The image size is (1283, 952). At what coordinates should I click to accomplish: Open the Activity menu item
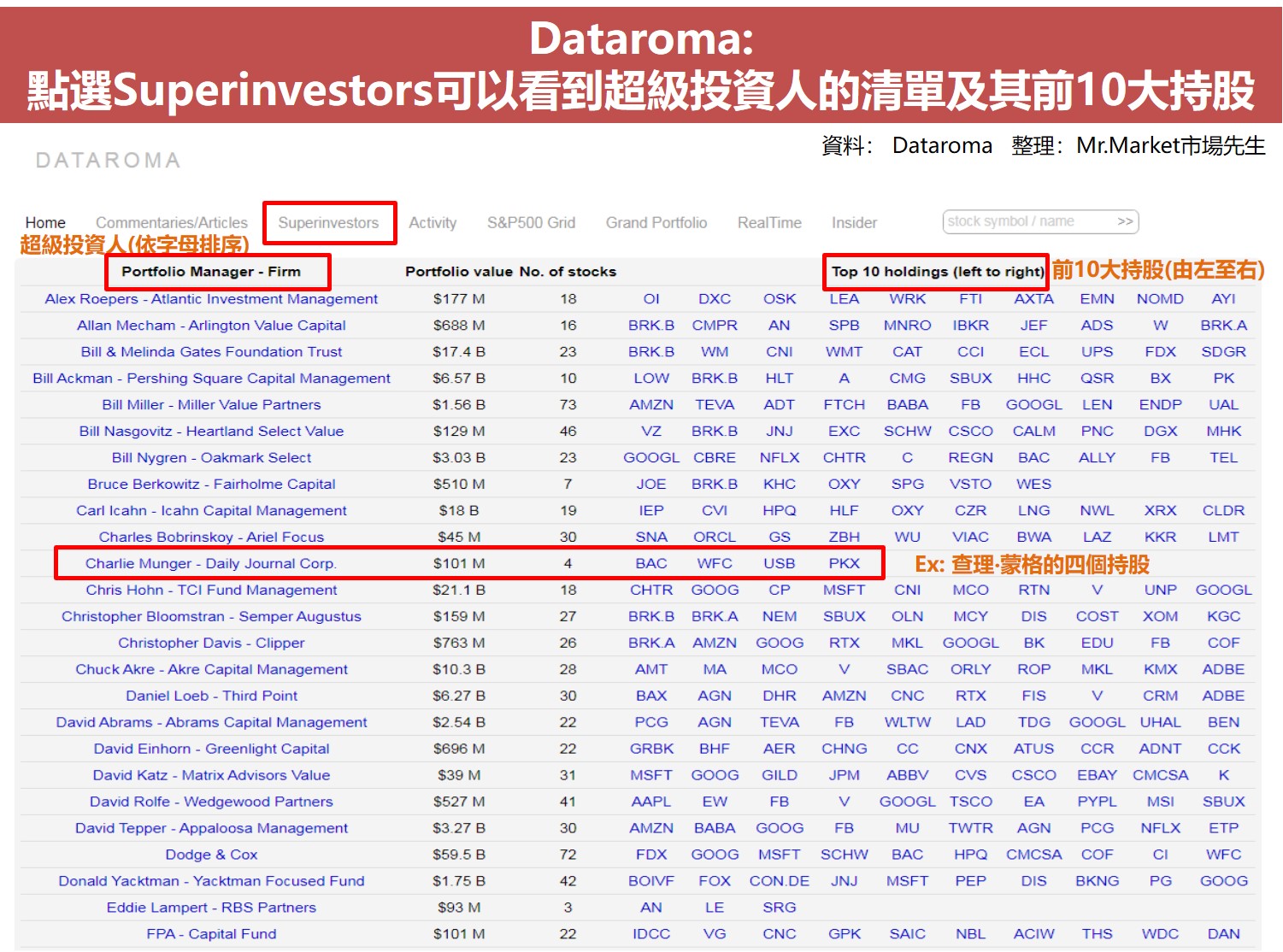click(433, 222)
